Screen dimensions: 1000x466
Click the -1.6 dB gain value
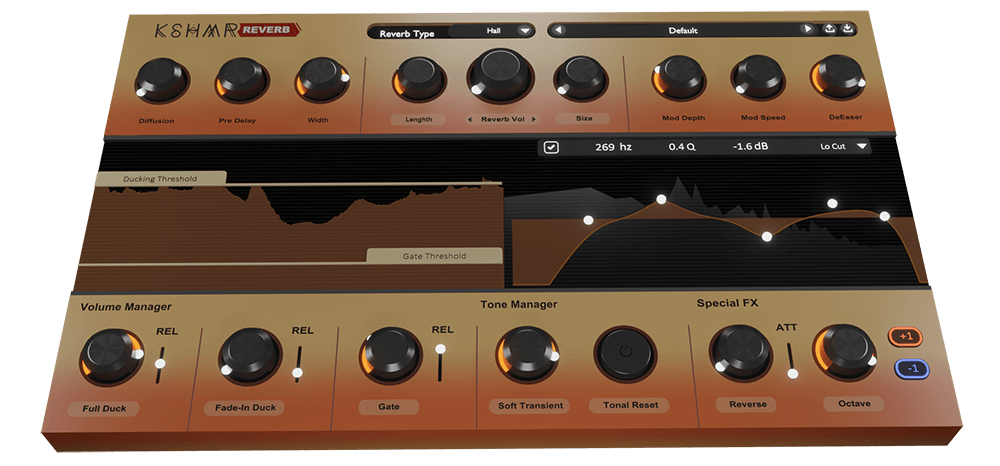[x=750, y=146]
